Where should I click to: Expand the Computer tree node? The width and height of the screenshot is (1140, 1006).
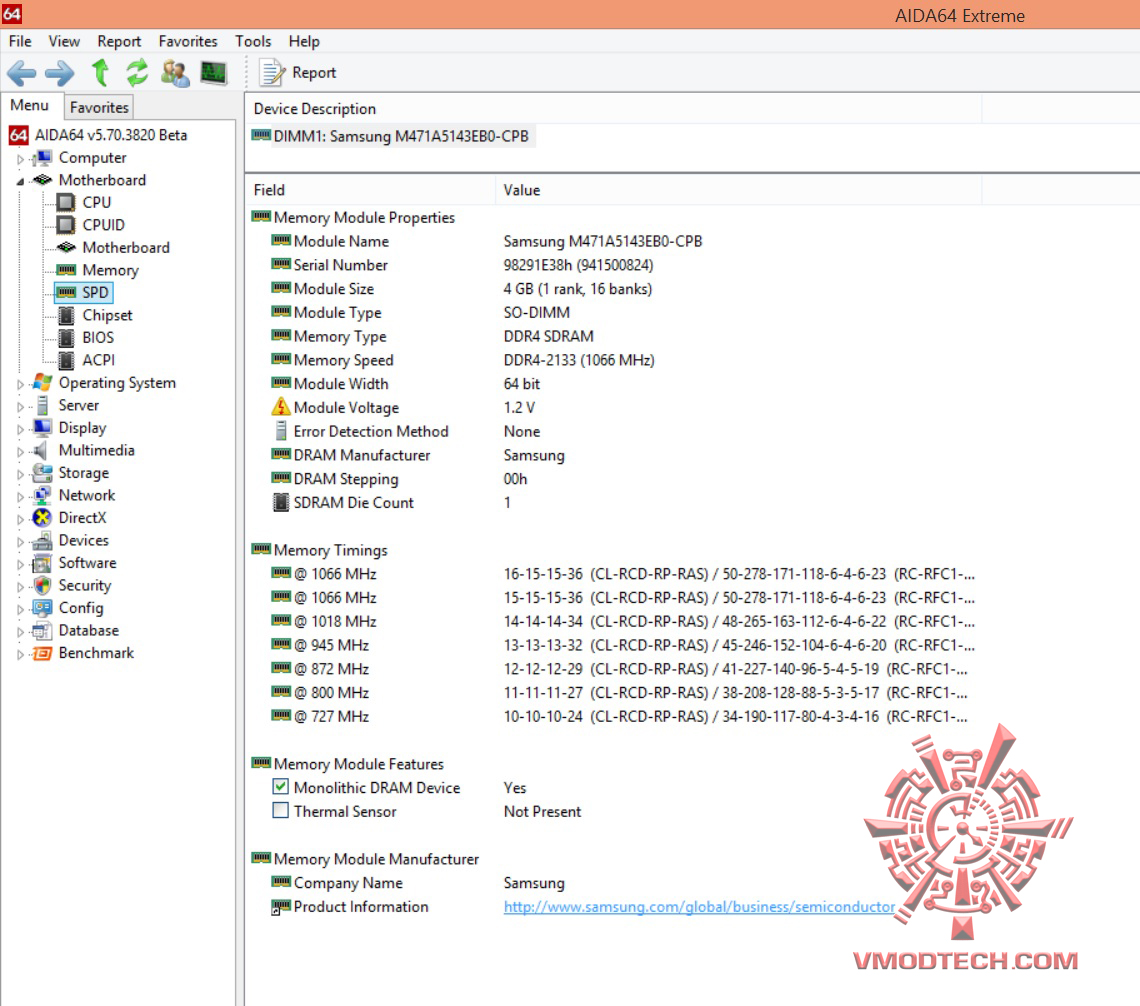[20, 158]
